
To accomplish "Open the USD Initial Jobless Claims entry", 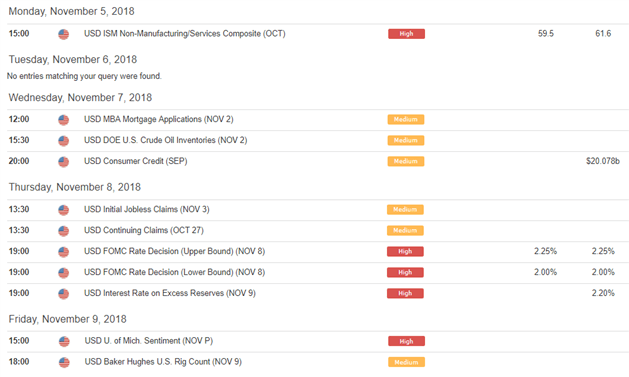I will (146, 209).
